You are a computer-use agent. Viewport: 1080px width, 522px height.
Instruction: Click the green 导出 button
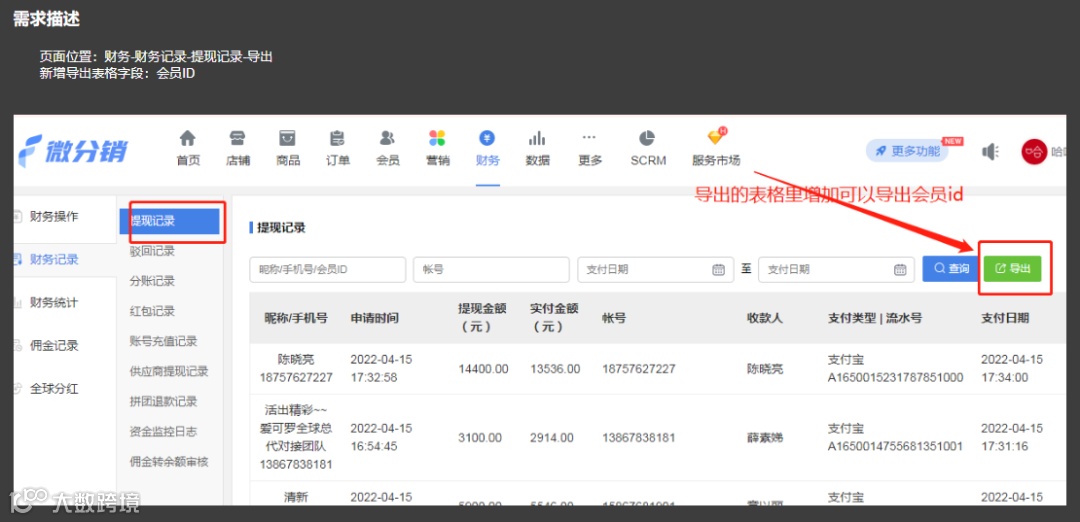coord(1012,269)
